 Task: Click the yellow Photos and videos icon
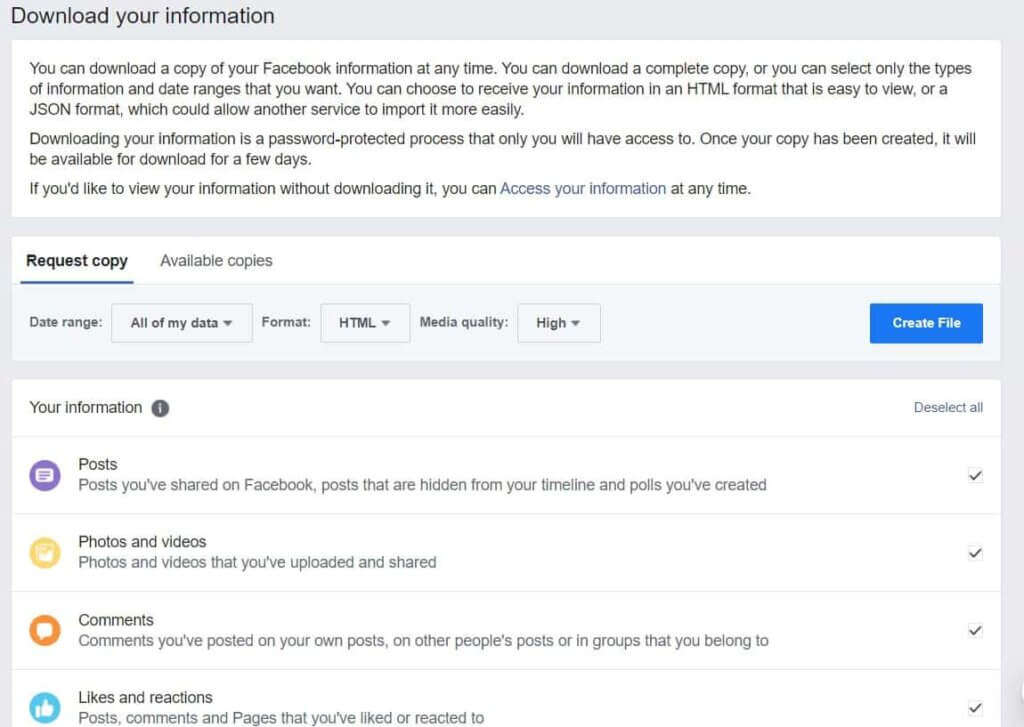(44, 553)
